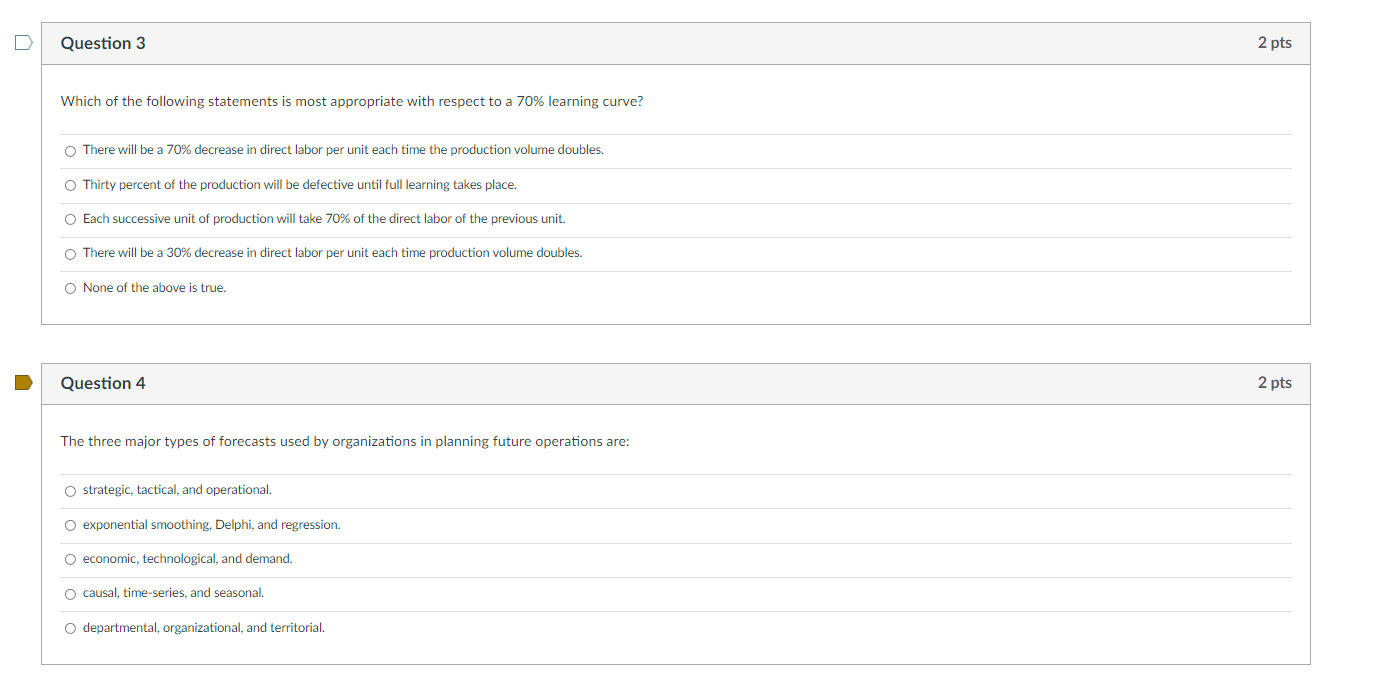1390x682 pixels.
Task: Choose 'exponential smoothing, Delphi, and regression'
Action: [70, 525]
